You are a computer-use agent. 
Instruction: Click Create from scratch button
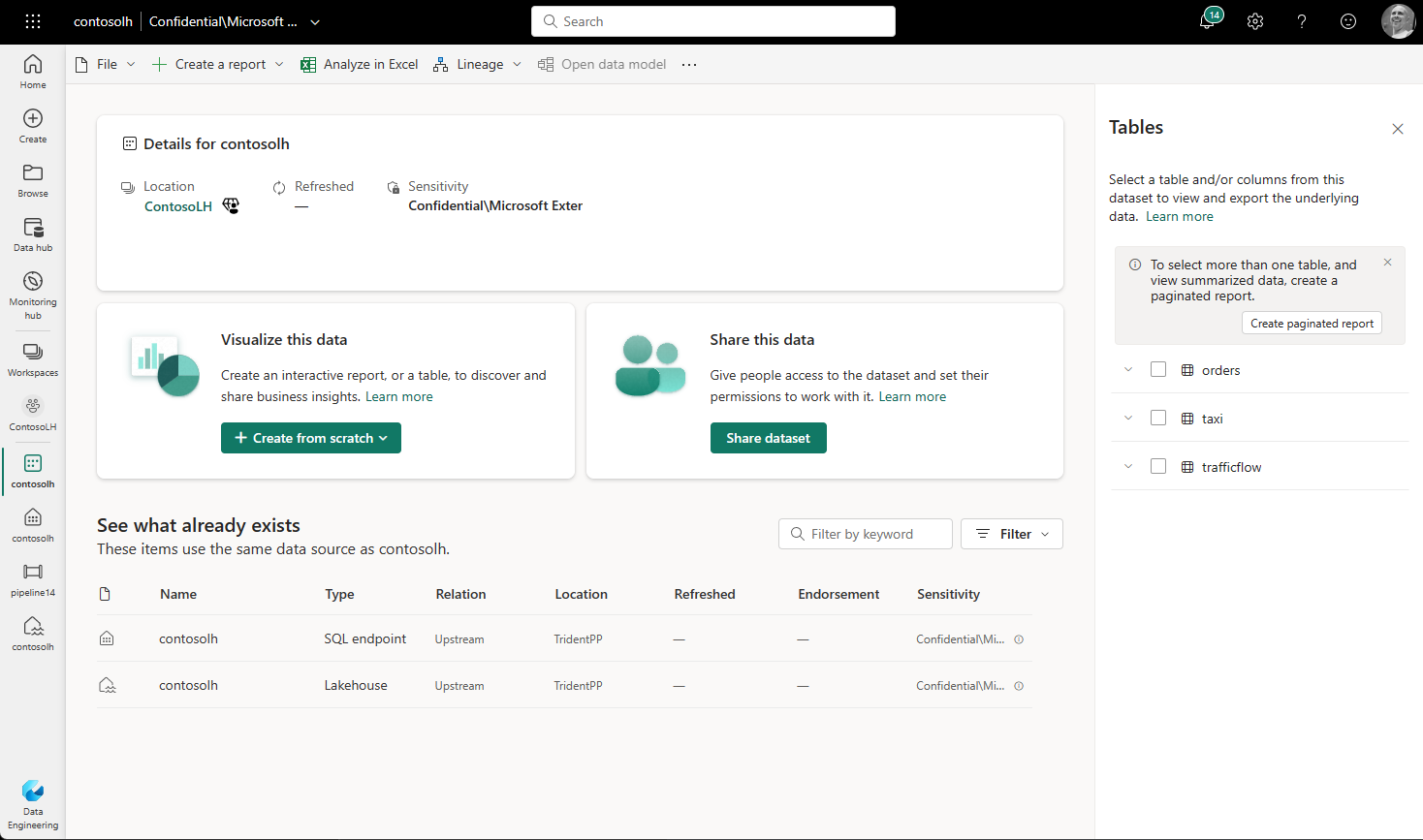click(x=311, y=438)
